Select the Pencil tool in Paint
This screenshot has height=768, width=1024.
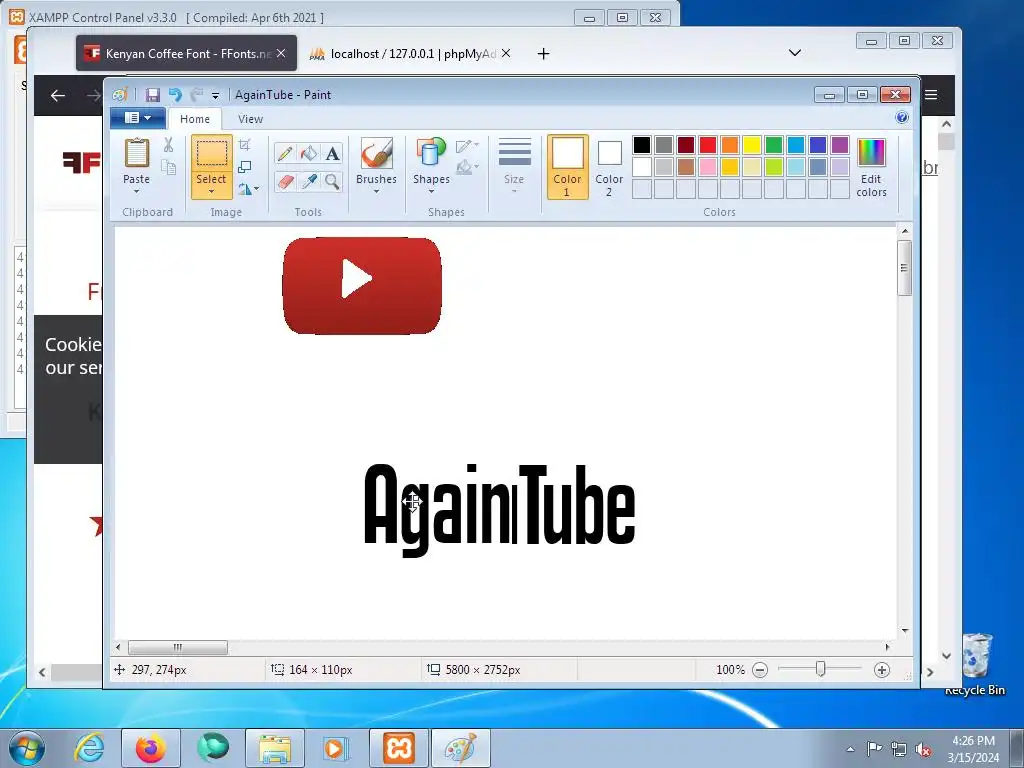pyautogui.click(x=285, y=153)
